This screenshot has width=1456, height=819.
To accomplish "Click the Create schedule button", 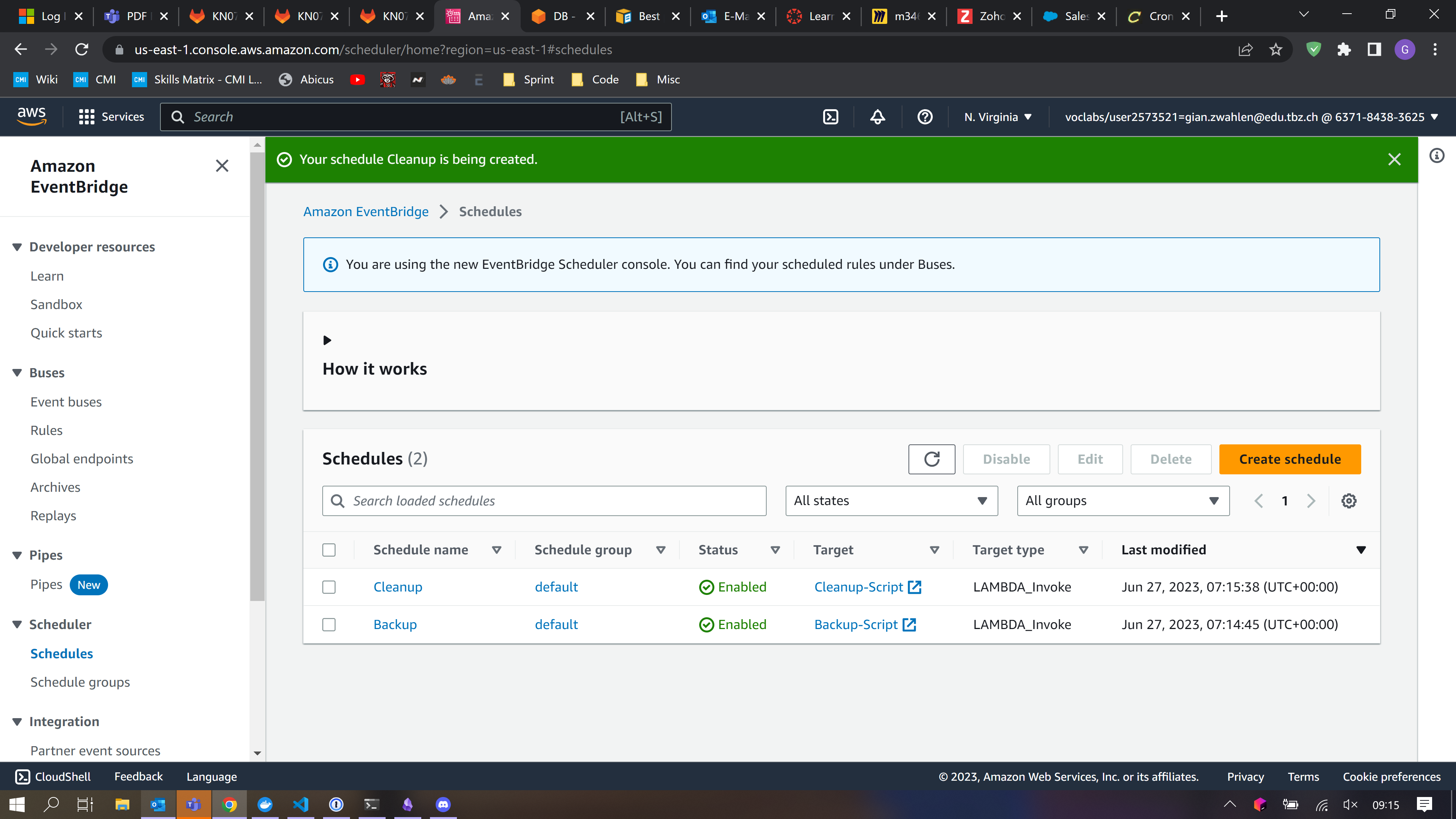I will [1289, 459].
